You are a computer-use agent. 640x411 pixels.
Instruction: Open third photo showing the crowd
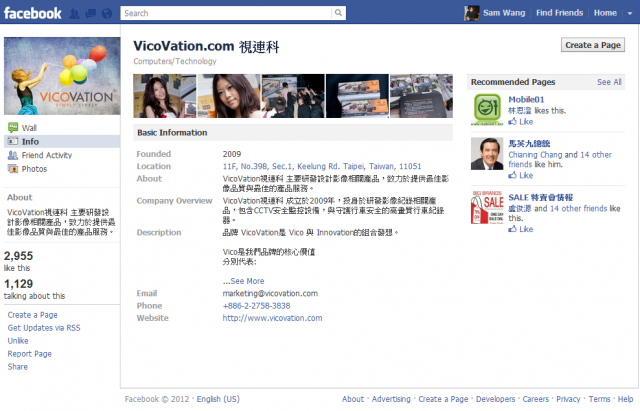coord(293,96)
